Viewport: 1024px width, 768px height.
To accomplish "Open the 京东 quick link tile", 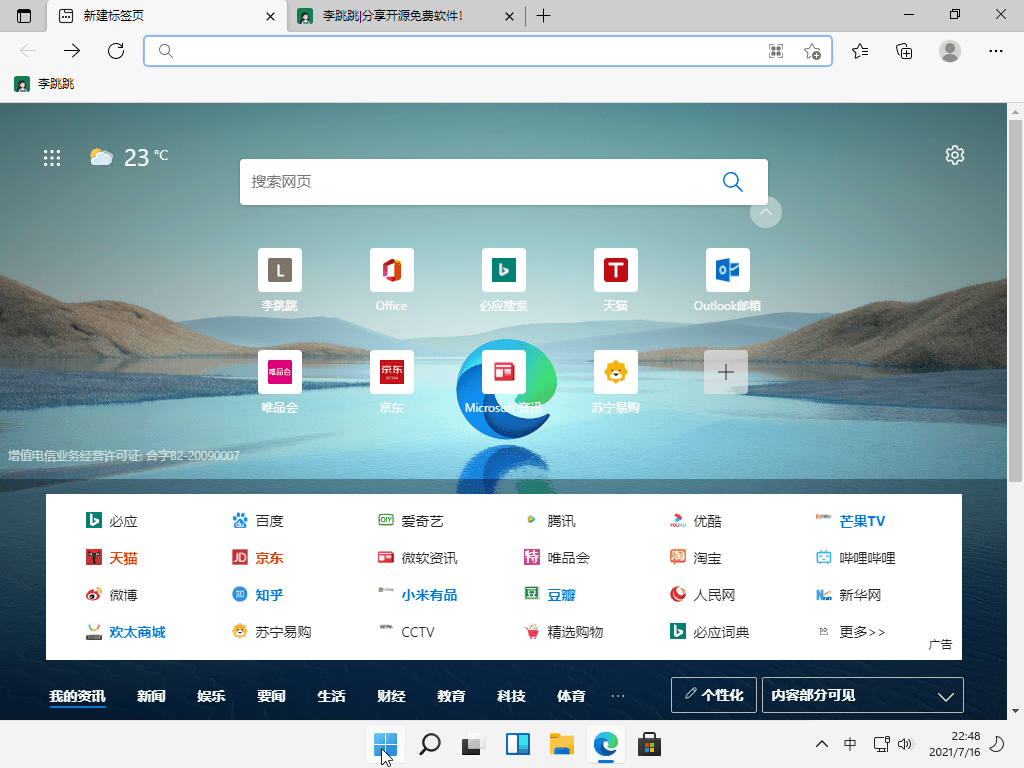I will point(391,383).
